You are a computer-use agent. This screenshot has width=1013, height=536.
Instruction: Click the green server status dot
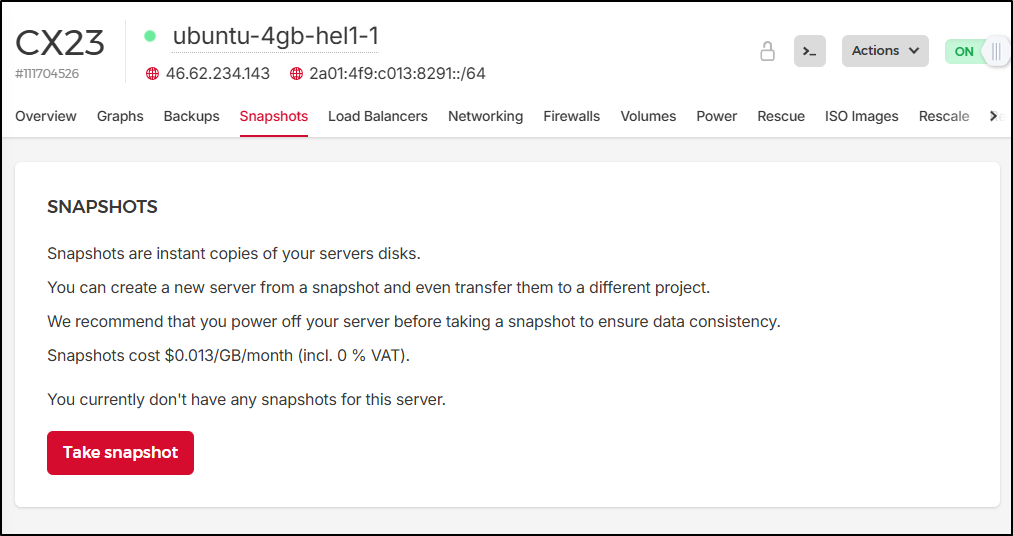[x=150, y=36]
